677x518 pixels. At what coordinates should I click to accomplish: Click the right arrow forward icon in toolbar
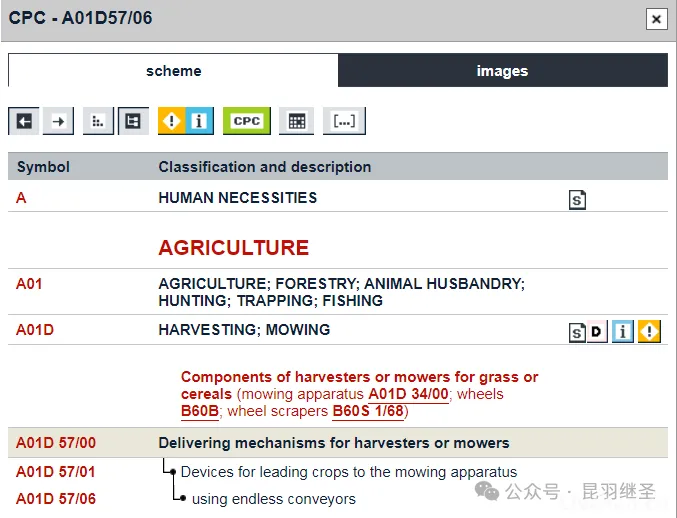point(58,121)
